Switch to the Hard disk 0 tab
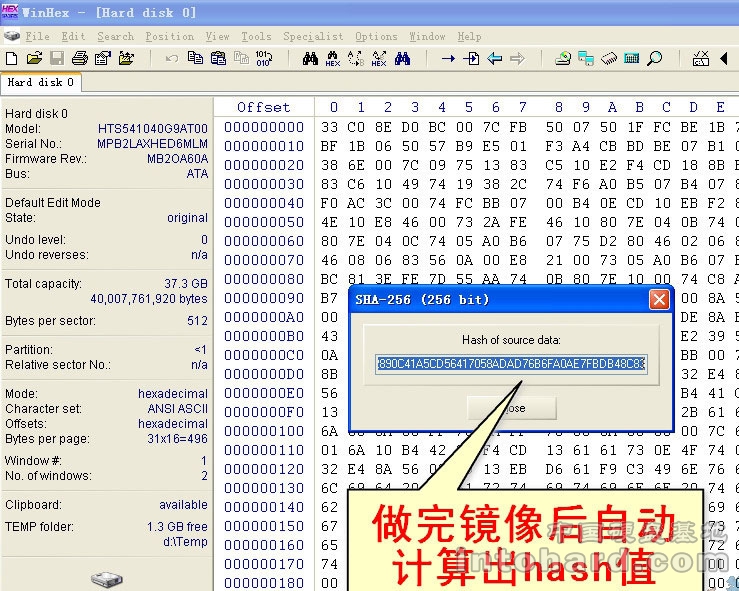The width and height of the screenshot is (739, 591). point(40,83)
